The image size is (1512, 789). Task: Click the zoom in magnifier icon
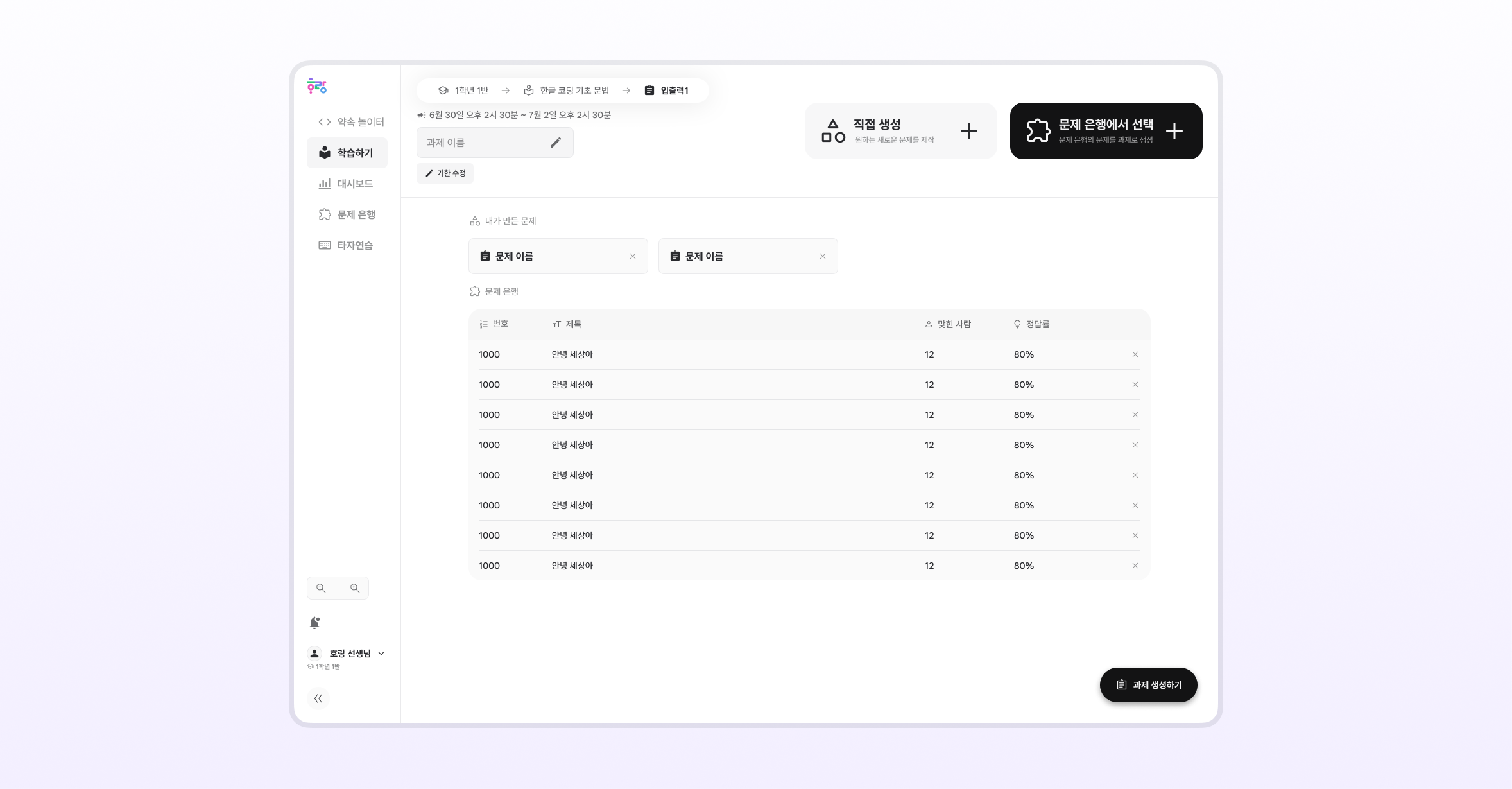coord(354,588)
